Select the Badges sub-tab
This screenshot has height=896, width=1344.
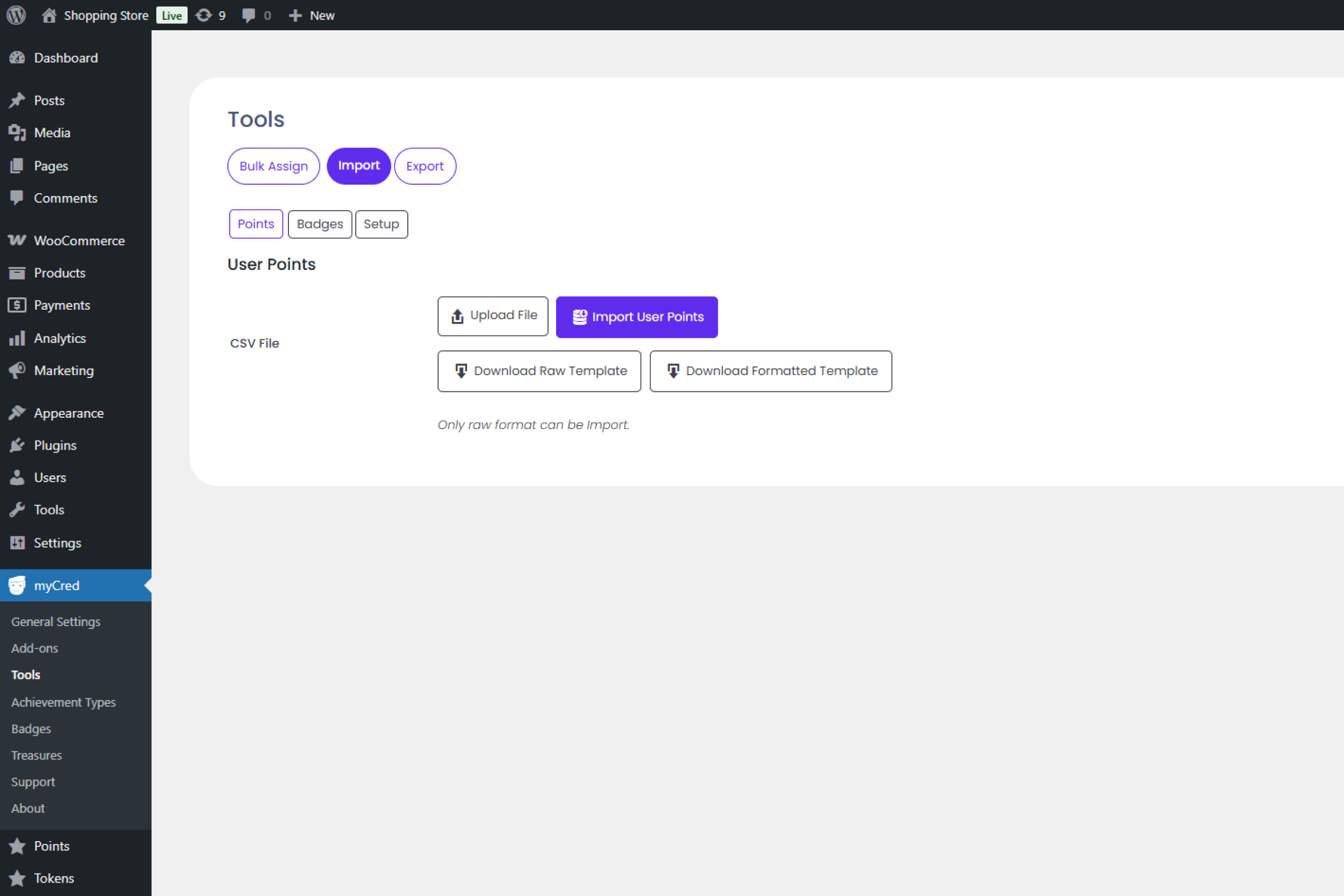[319, 224]
